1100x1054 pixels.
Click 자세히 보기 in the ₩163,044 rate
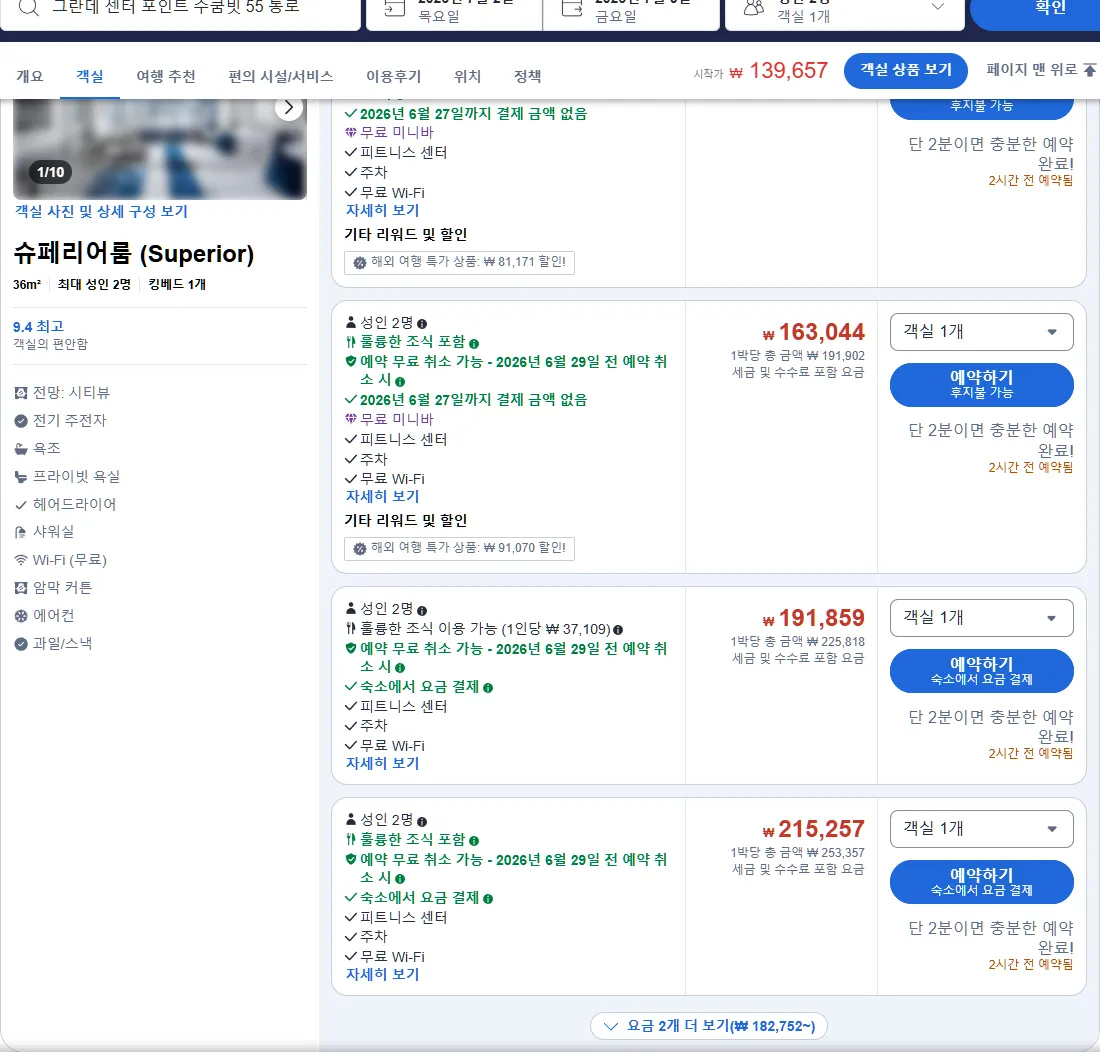[382, 497]
